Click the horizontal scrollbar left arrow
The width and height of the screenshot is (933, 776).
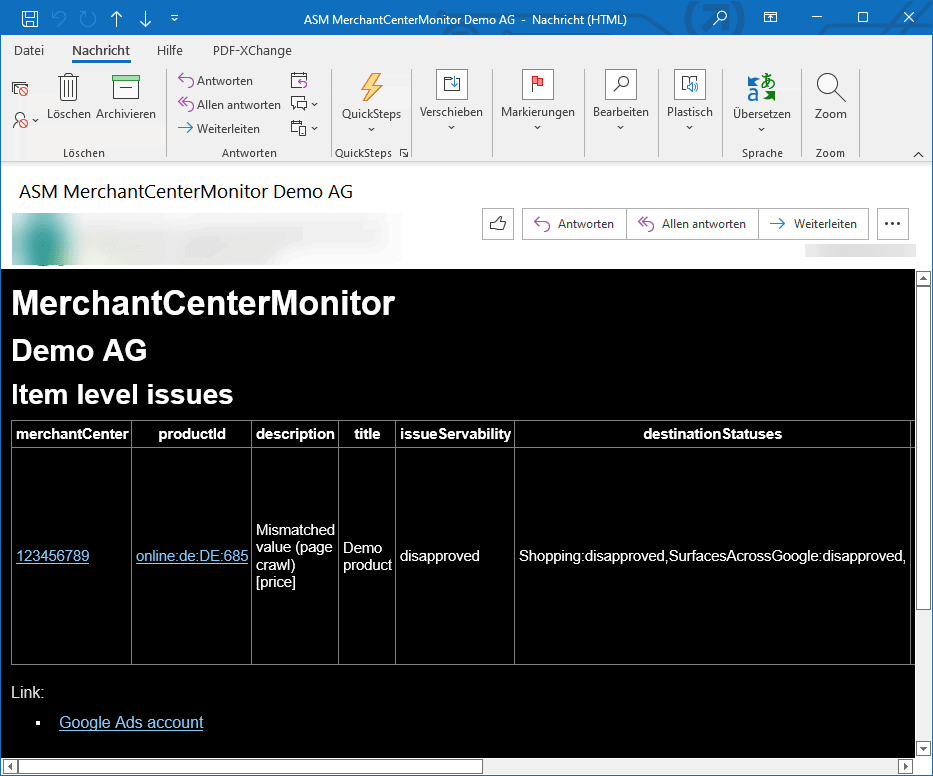pyautogui.click(x=10, y=766)
